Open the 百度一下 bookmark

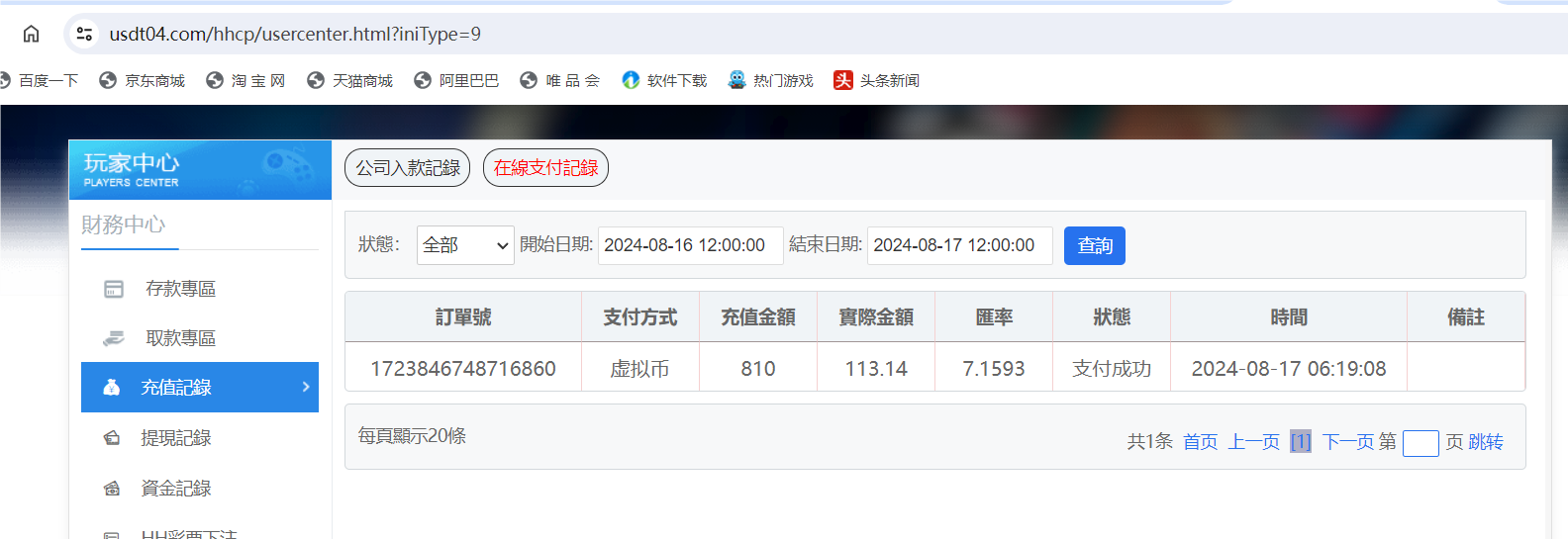(40, 80)
